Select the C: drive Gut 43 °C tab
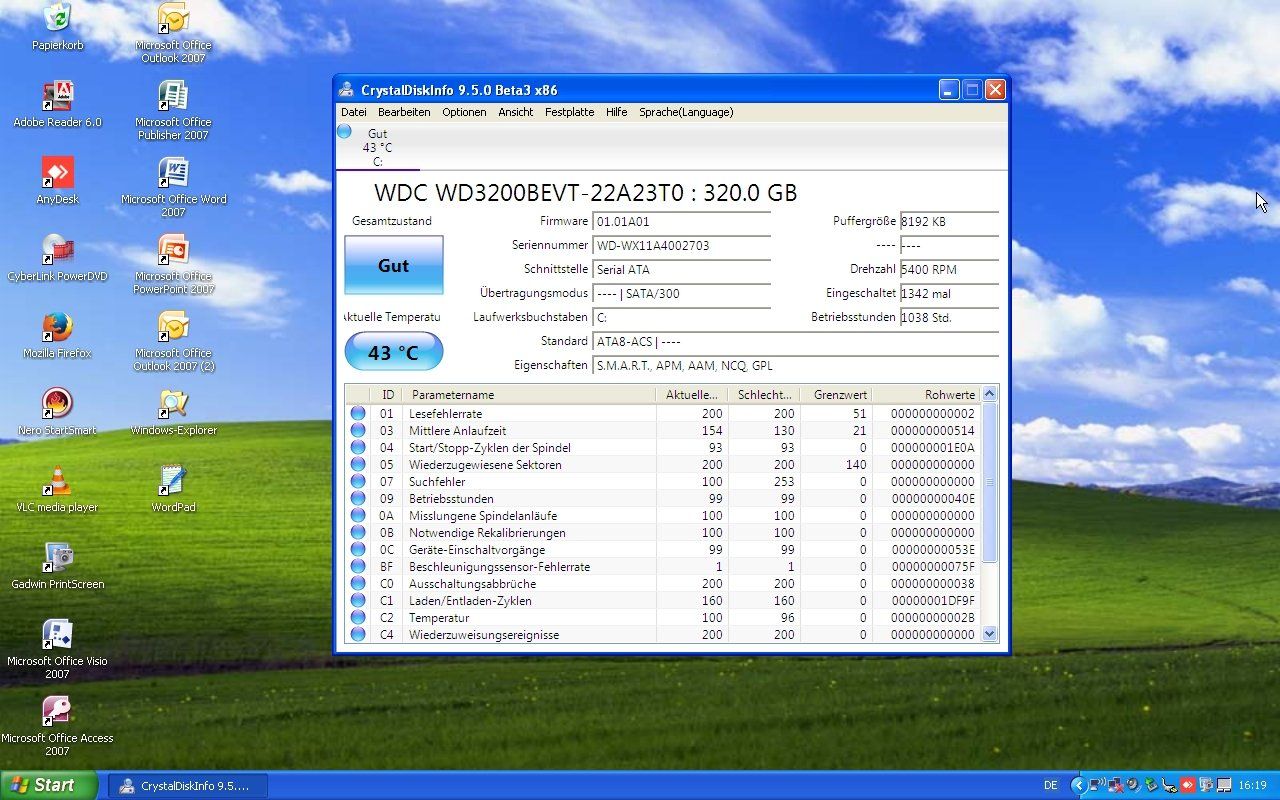 tap(378, 147)
